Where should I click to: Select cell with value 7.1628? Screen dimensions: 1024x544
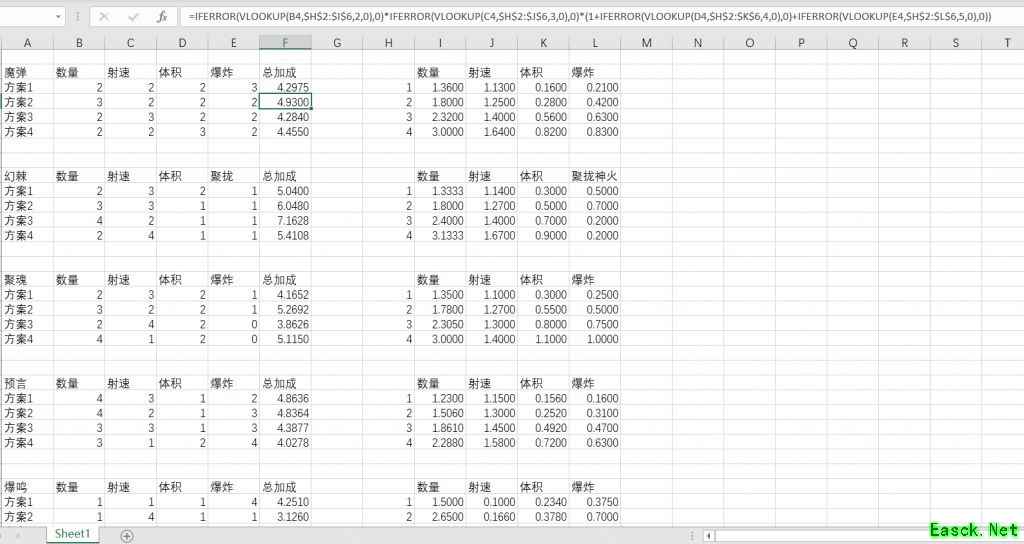click(285, 220)
